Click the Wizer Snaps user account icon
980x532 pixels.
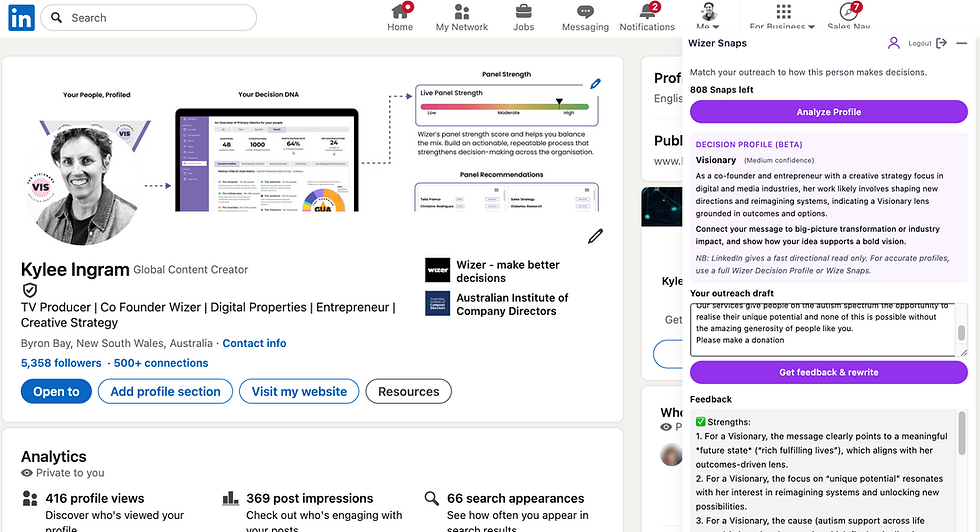coord(894,43)
